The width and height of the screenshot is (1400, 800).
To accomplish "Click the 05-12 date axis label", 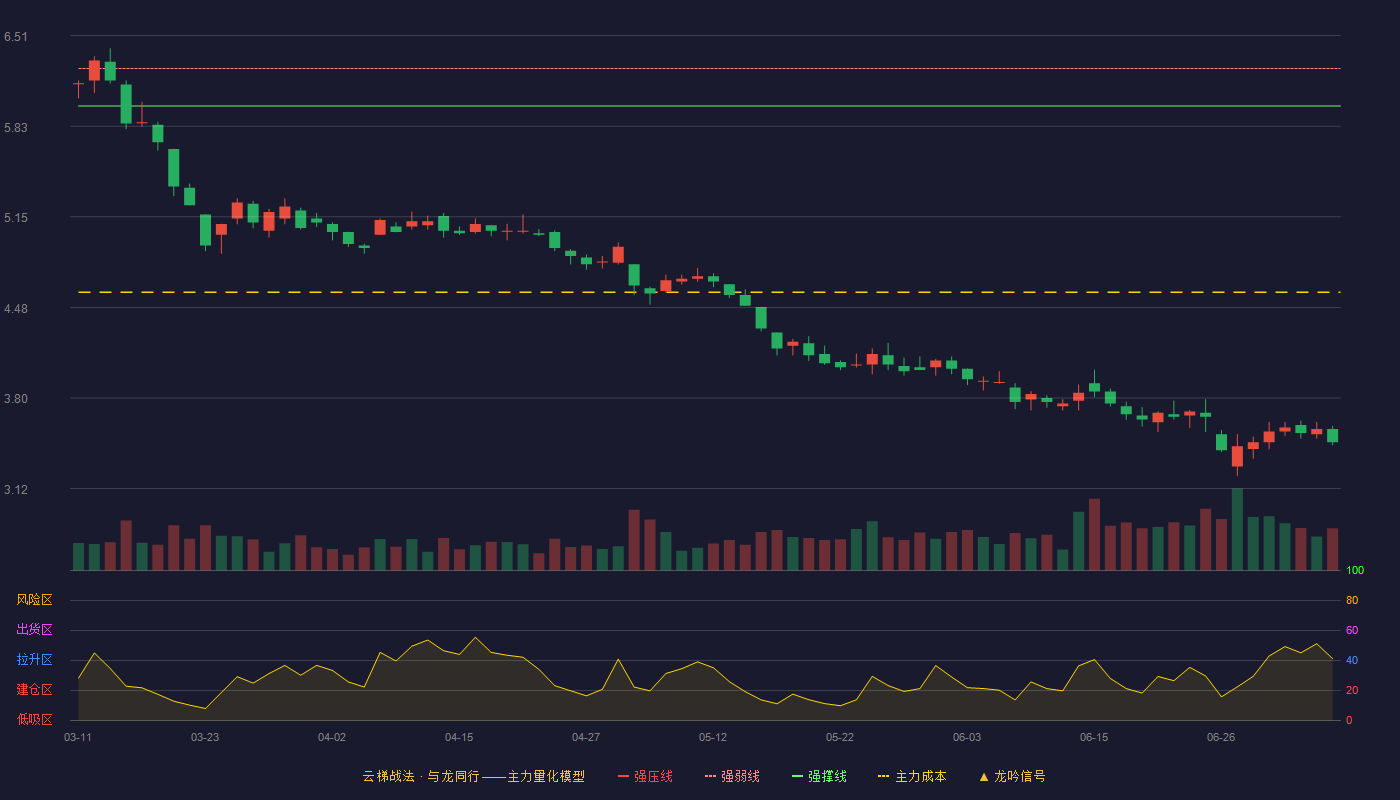I will 713,737.
